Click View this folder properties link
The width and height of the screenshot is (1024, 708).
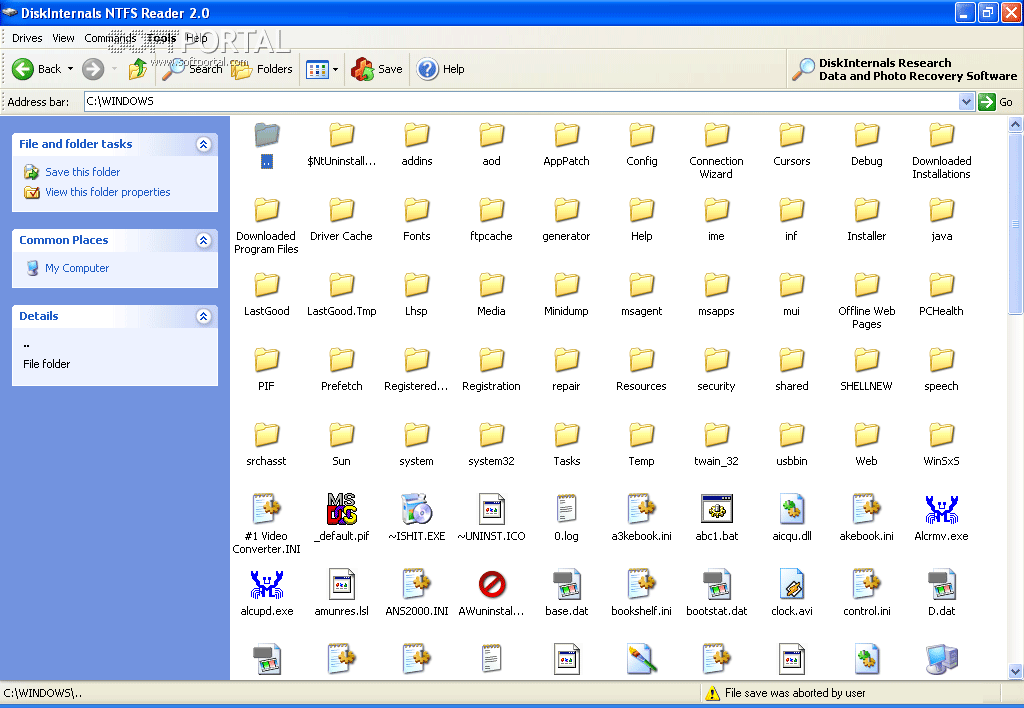(108, 192)
